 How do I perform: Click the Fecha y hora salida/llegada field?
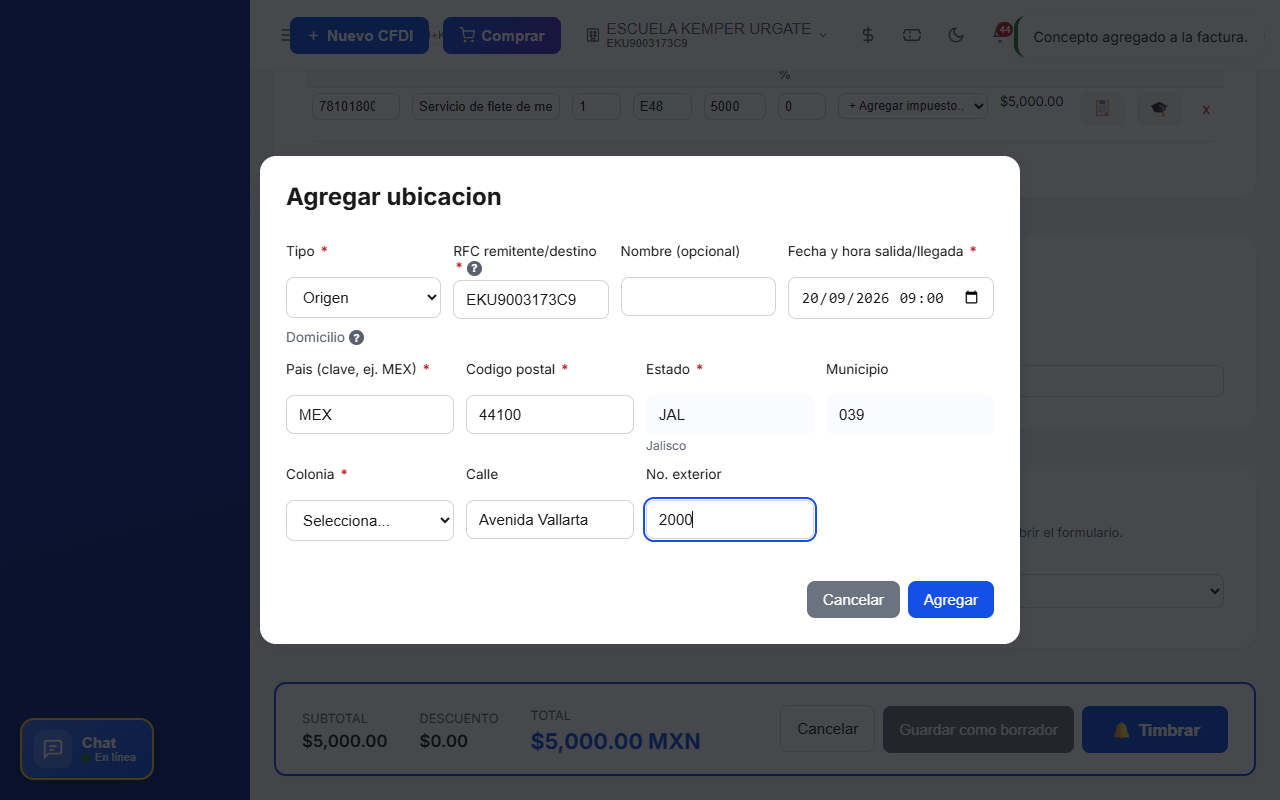click(x=891, y=298)
